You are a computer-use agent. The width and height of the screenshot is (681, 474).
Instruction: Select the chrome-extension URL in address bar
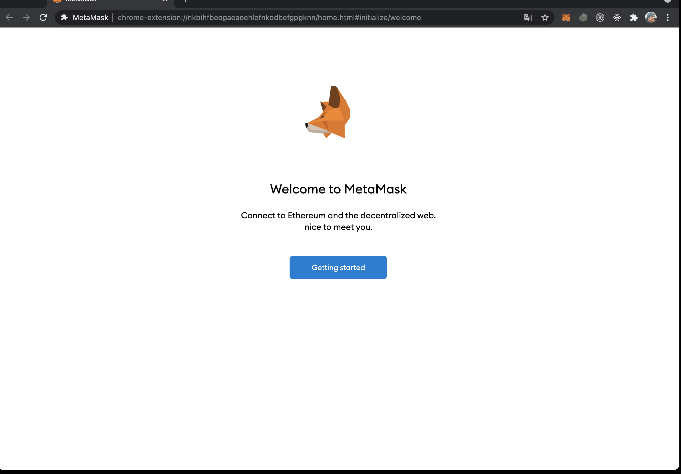pos(269,17)
